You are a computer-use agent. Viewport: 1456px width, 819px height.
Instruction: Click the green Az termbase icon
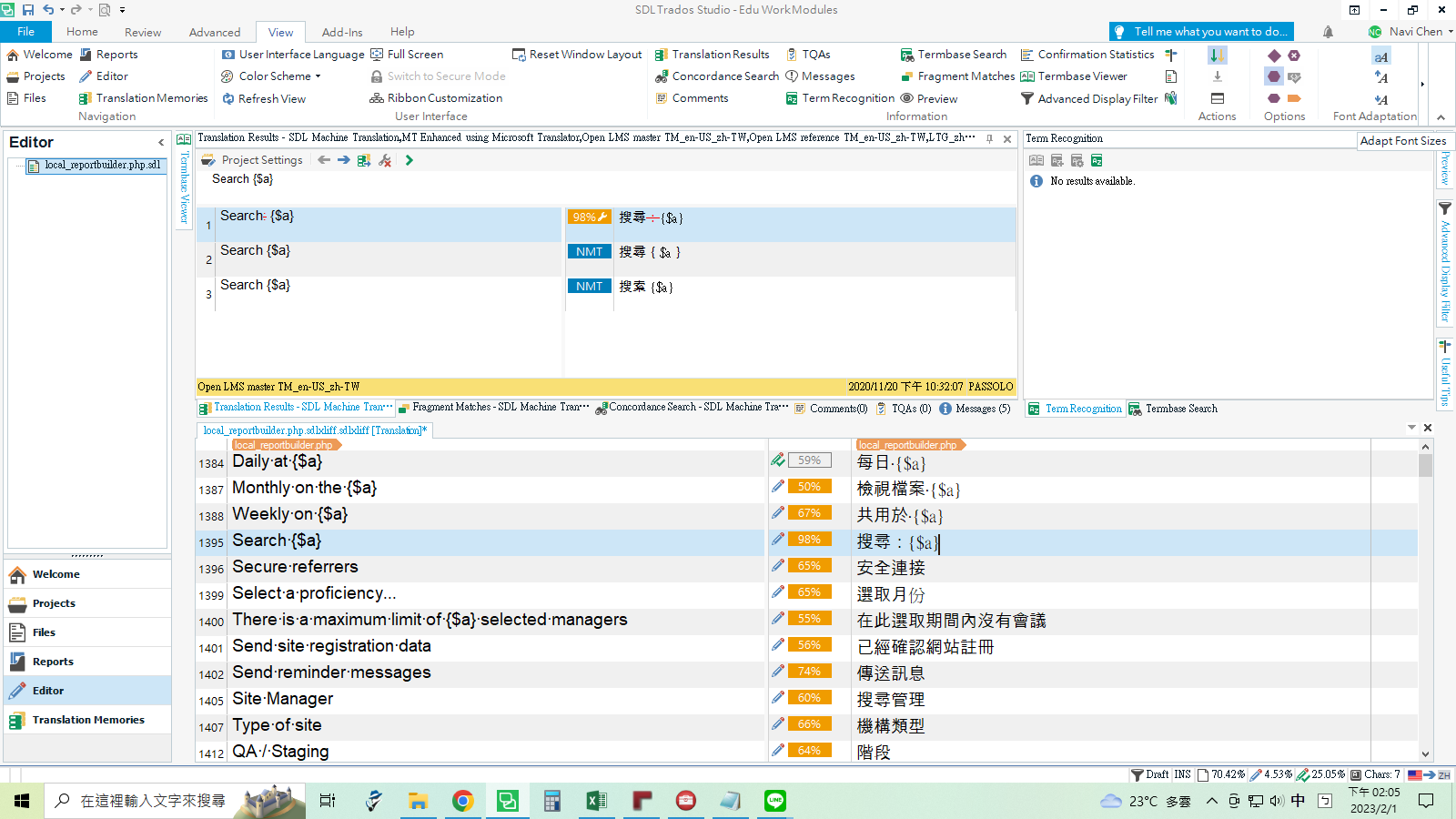[x=1097, y=160]
